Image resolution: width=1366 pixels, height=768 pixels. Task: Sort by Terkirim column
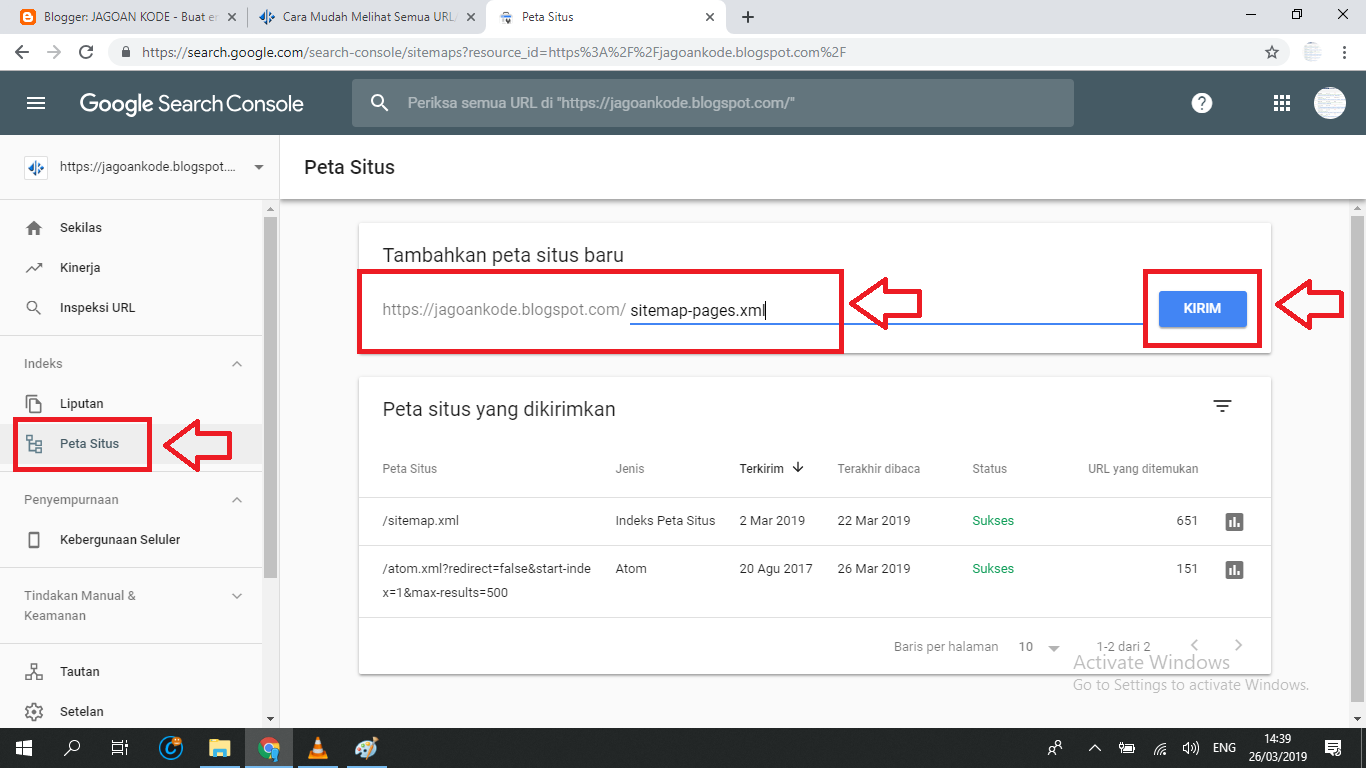click(x=772, y=468)
